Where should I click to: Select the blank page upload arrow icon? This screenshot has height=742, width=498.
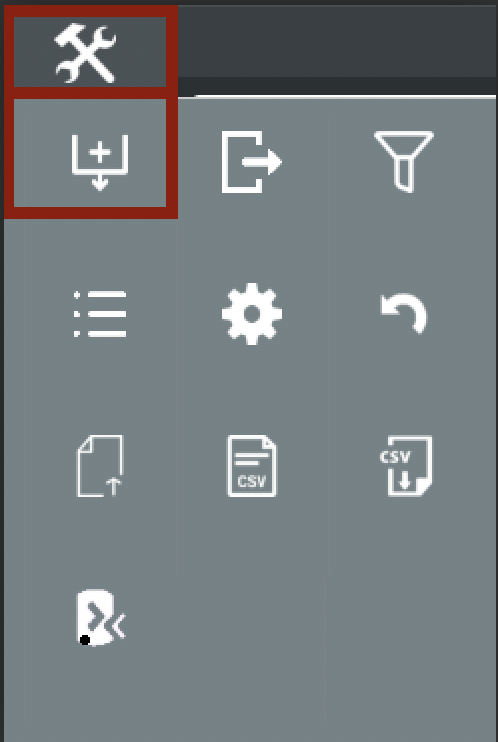pos(100,466)
